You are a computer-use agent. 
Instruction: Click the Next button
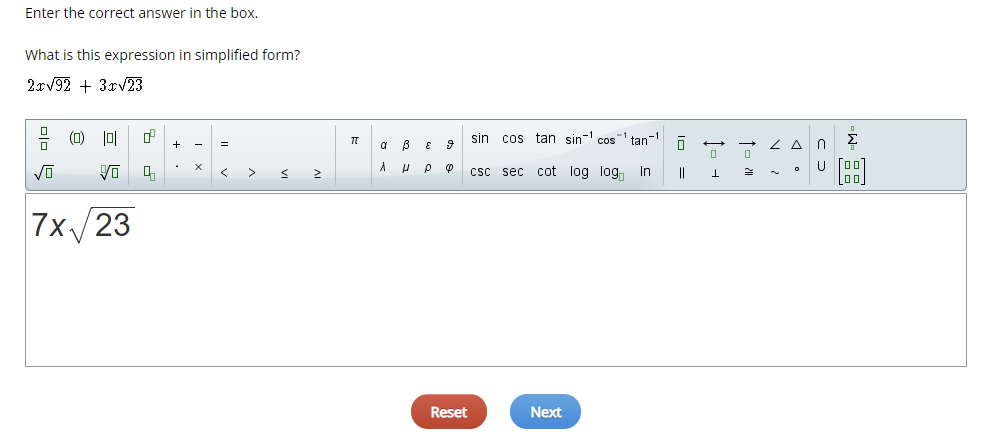pyautogui.click(x=545, y=412)
